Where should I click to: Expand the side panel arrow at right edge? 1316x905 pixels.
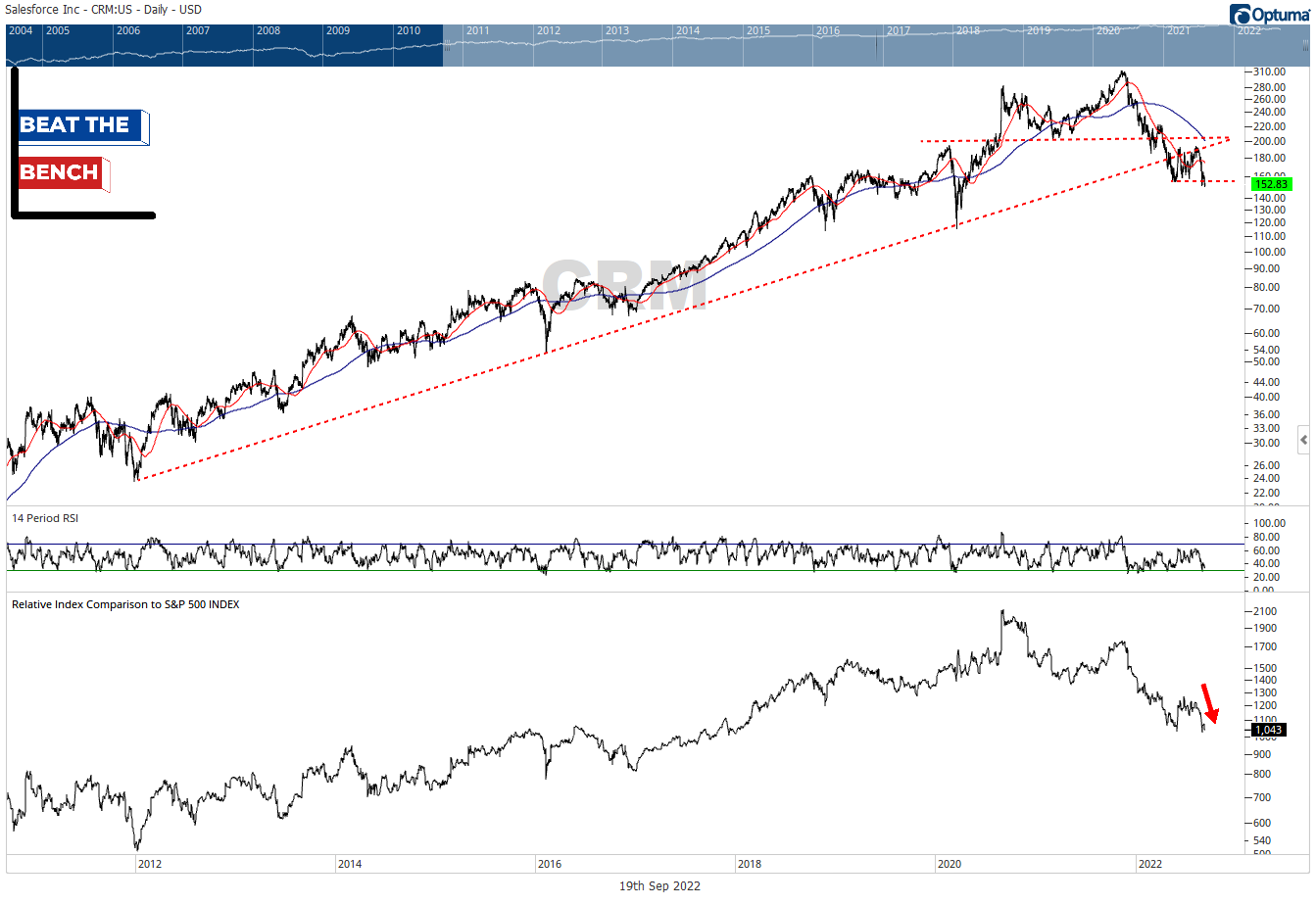click(1303, 440)
